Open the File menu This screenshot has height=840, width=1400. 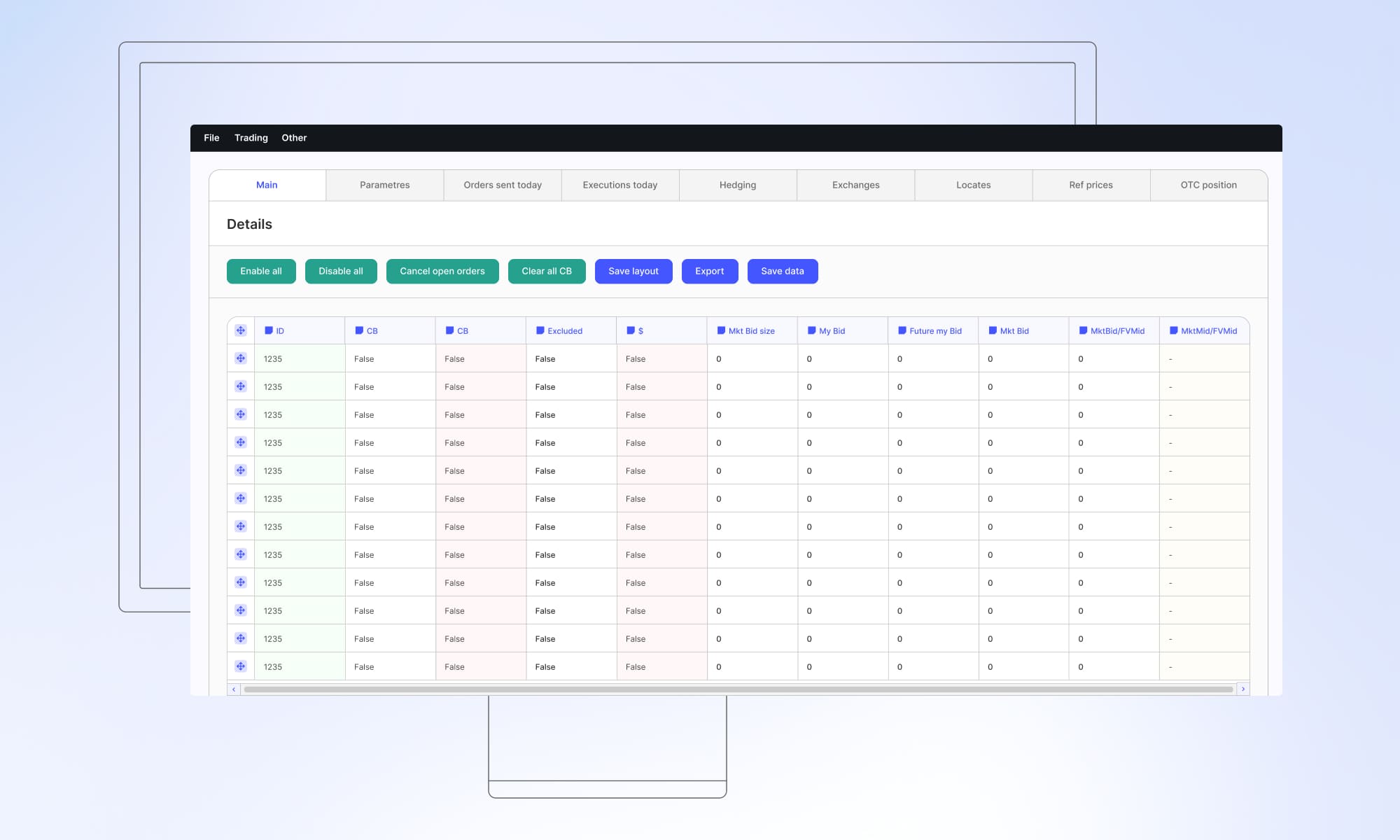tap(211, 138)
